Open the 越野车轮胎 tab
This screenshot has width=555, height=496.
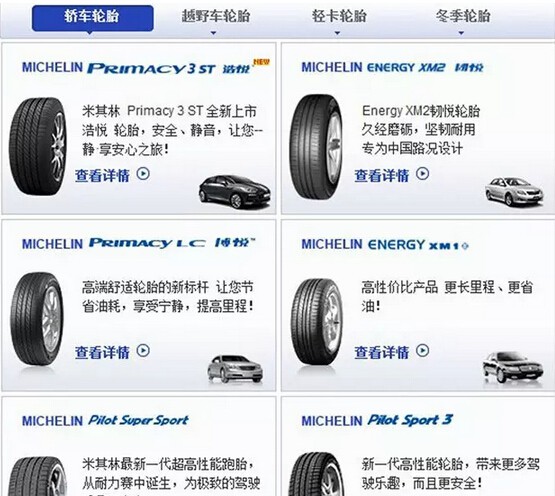pos(216,16)
